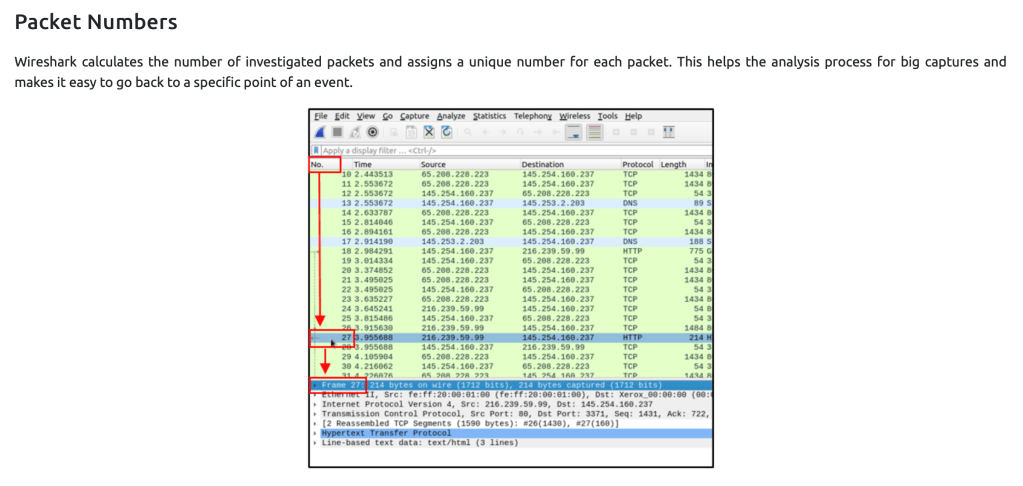
Task: Open the Analyze menu
Action: click(x=451, y=116)
